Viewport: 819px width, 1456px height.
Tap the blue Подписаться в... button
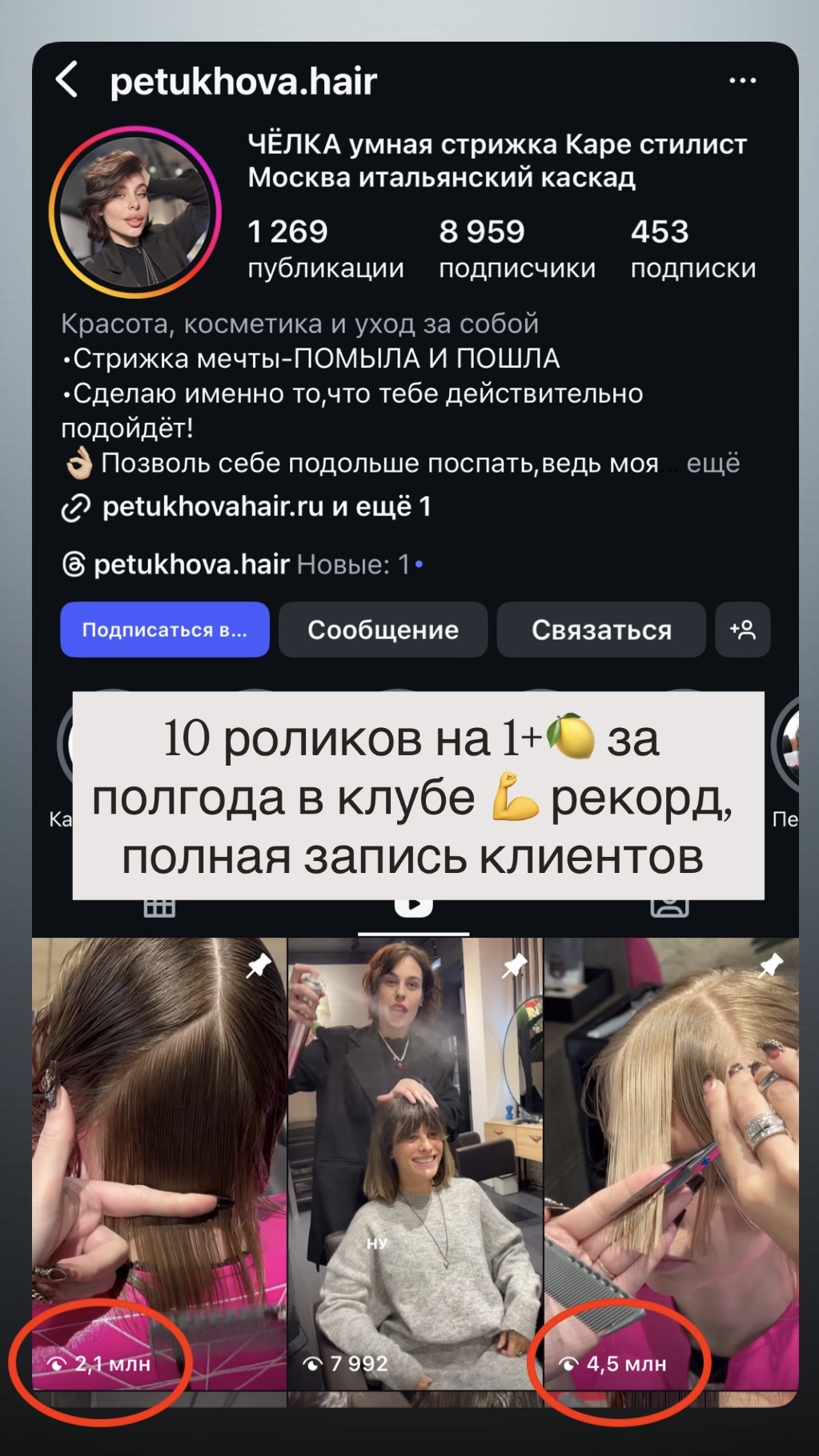[x=165, y=629]
